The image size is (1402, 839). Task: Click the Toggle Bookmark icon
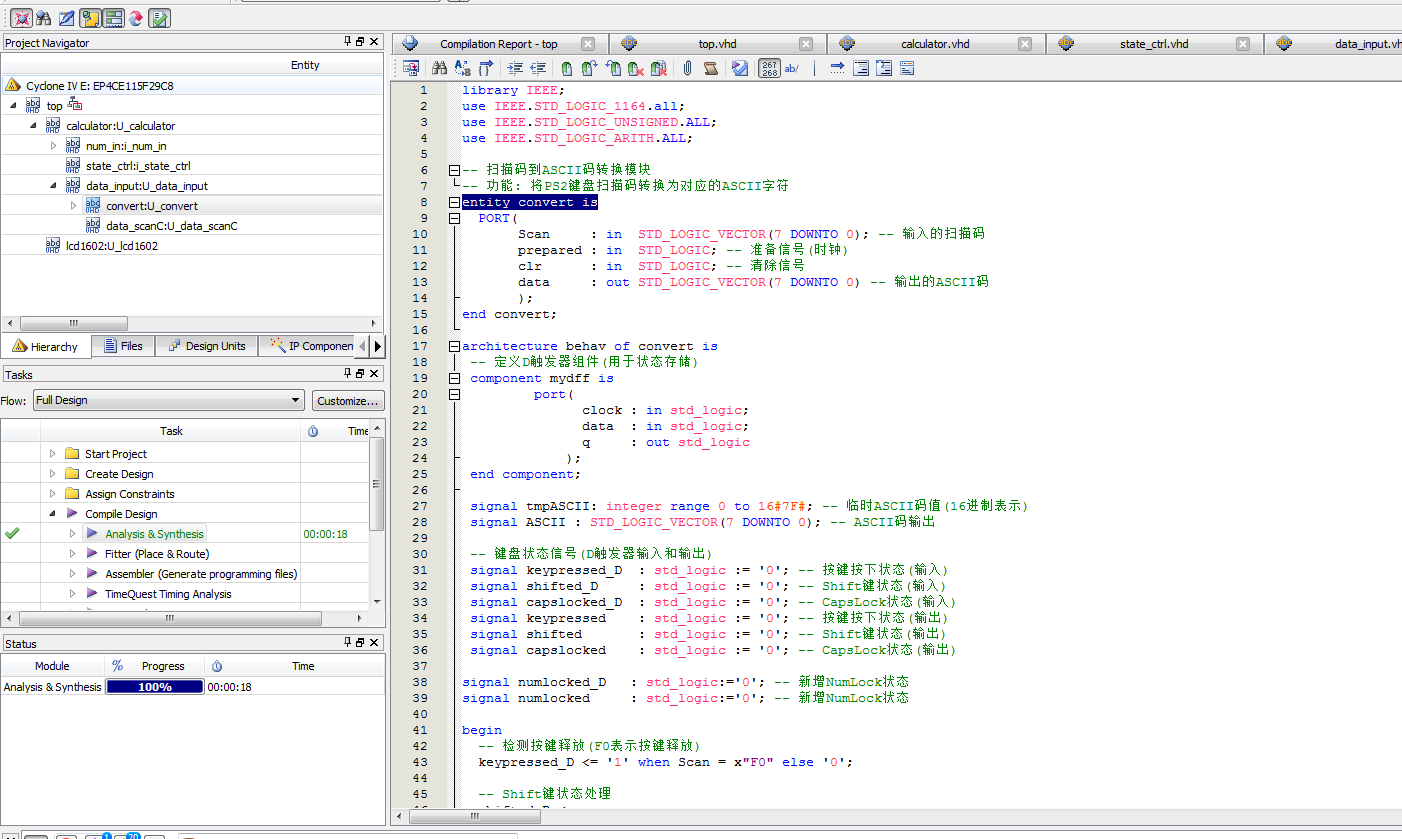coord(566,68)
